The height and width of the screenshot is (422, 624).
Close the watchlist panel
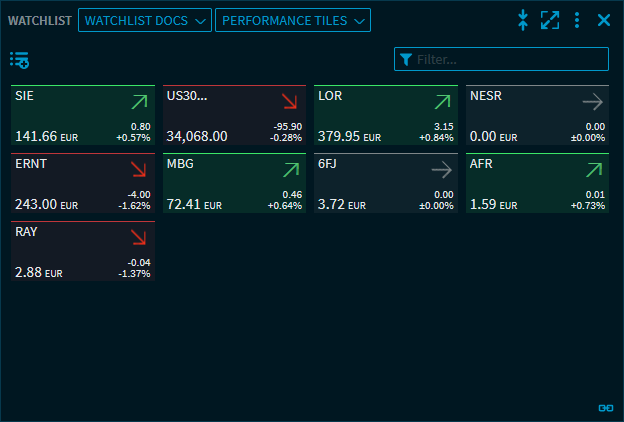604,20
